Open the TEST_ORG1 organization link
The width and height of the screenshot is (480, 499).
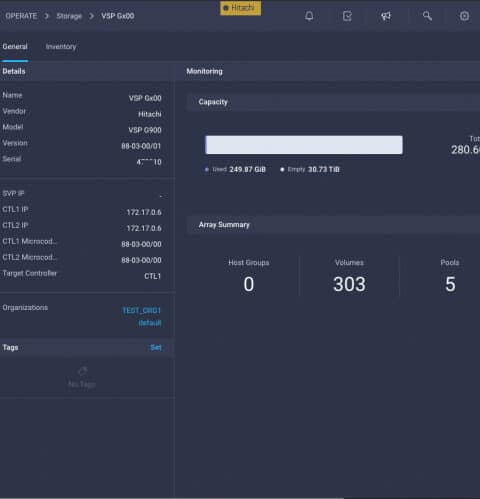[x=142, y=310]
